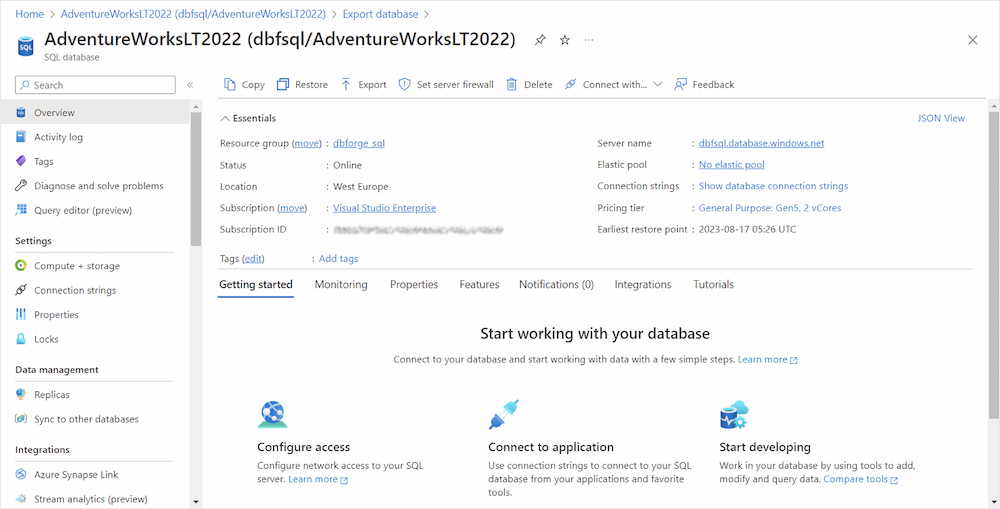Viewport: 1000px width, 509px height.
Task: Open General Purpose: Gen5, 2 vCores pricing link
Action: [770, 208]
